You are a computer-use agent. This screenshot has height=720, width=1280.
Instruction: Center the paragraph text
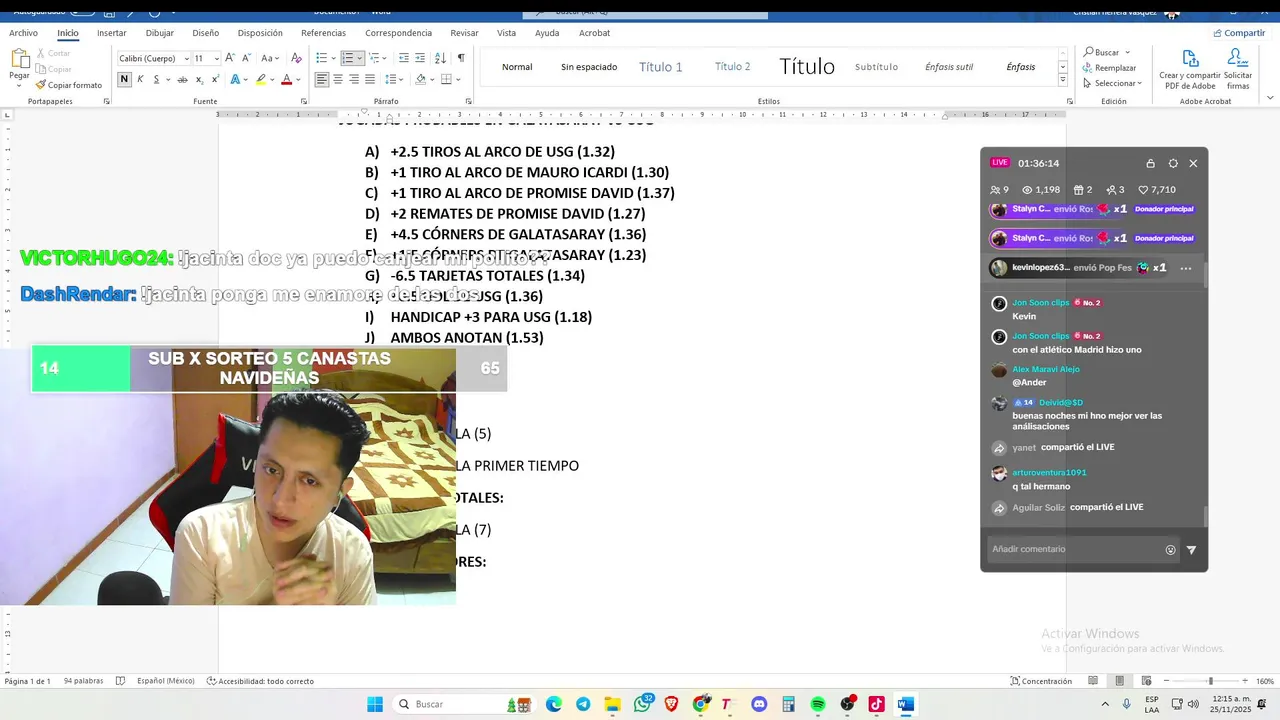tap(338, 79)
